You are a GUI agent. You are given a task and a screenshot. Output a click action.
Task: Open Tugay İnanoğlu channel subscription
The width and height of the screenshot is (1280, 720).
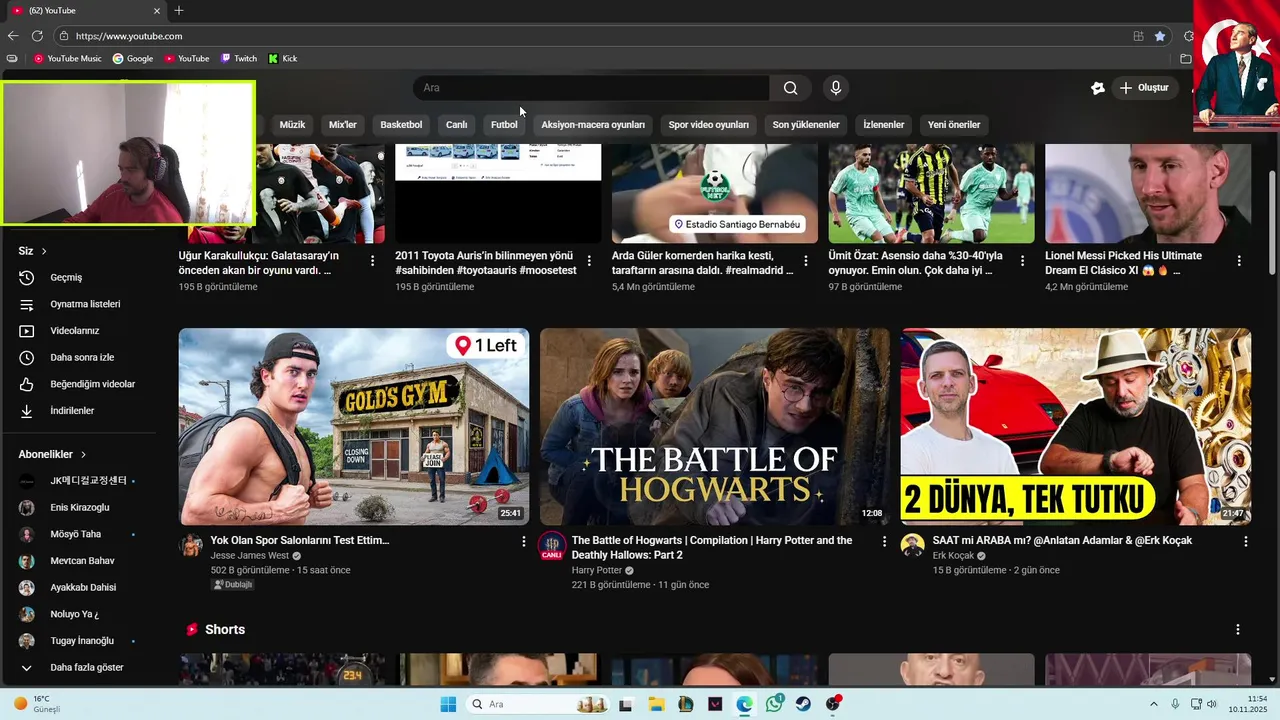click(x=80, y=640)
